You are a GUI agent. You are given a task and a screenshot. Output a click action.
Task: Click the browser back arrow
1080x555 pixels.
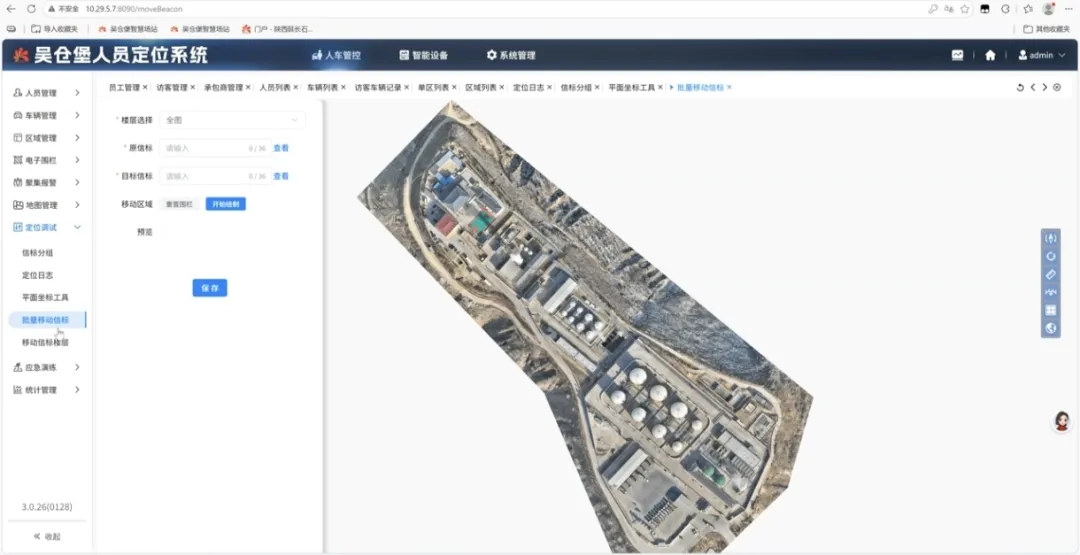pos(10,9)
